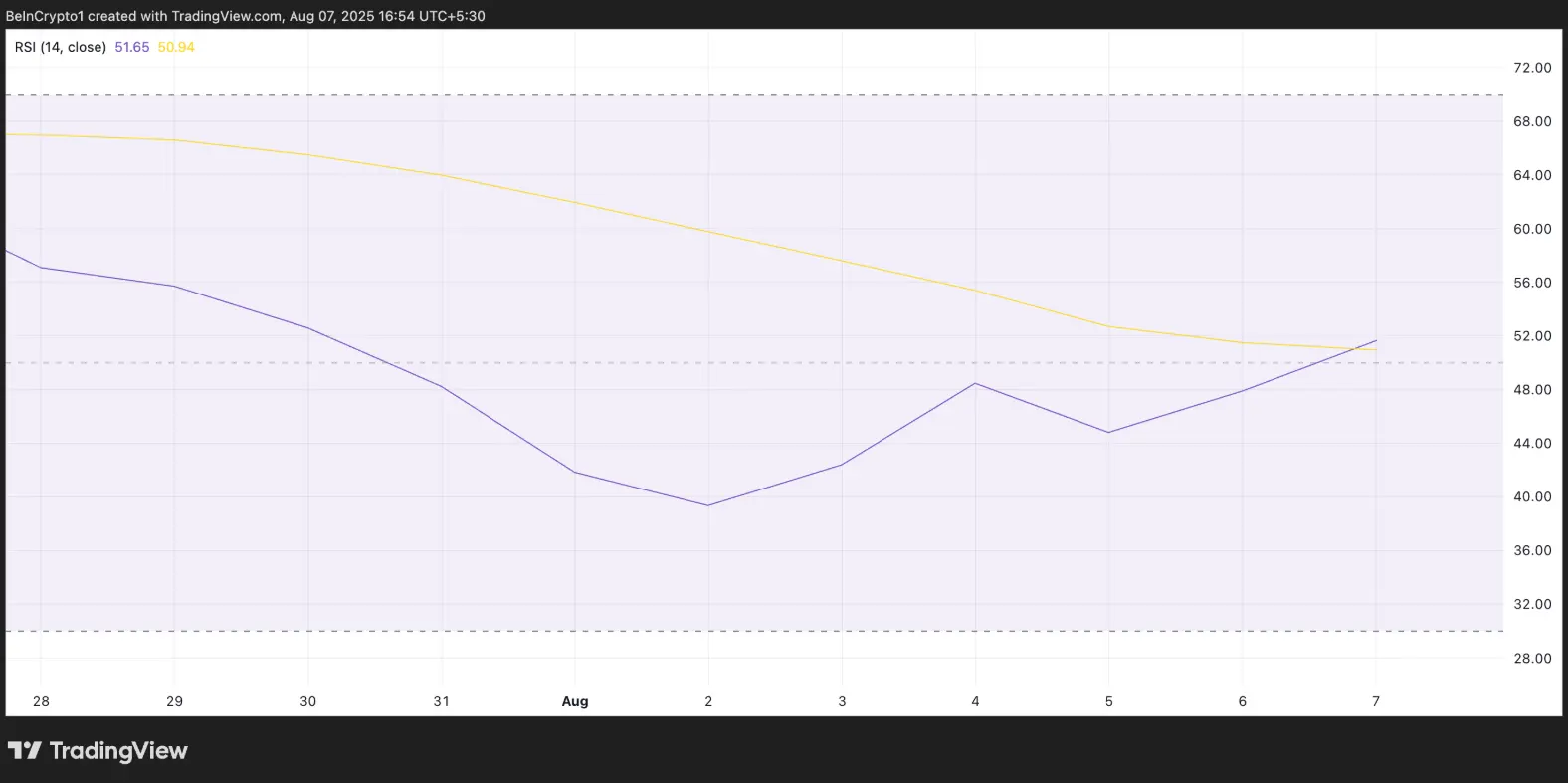Click the 64.00 price axis label

pyautogui.click(x=1531, y=175)
